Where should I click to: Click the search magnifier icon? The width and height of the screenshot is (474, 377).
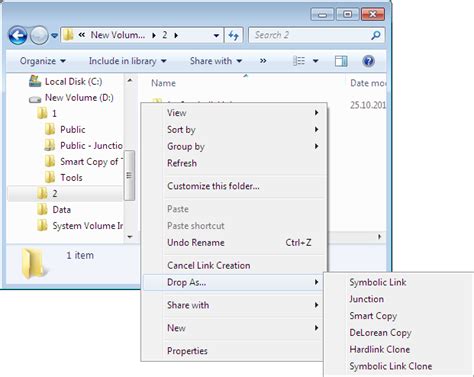coord(376,35)
